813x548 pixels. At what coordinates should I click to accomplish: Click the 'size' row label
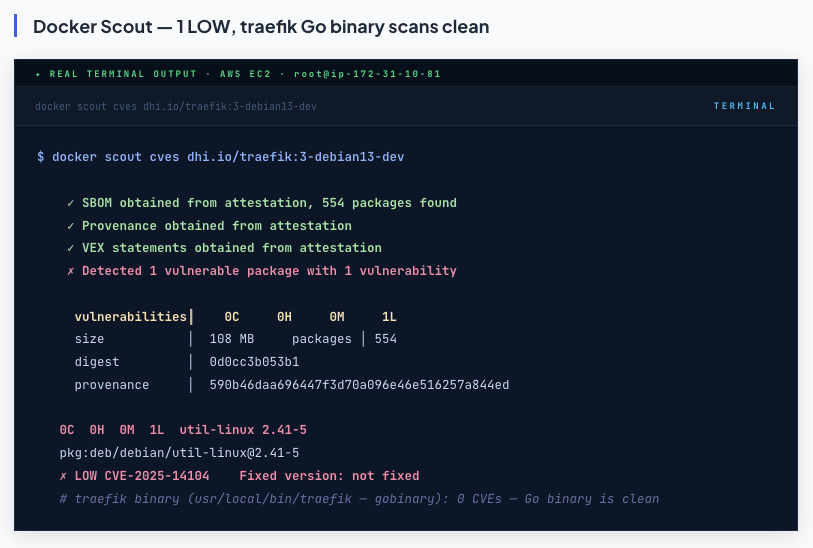tap(89, 339)
